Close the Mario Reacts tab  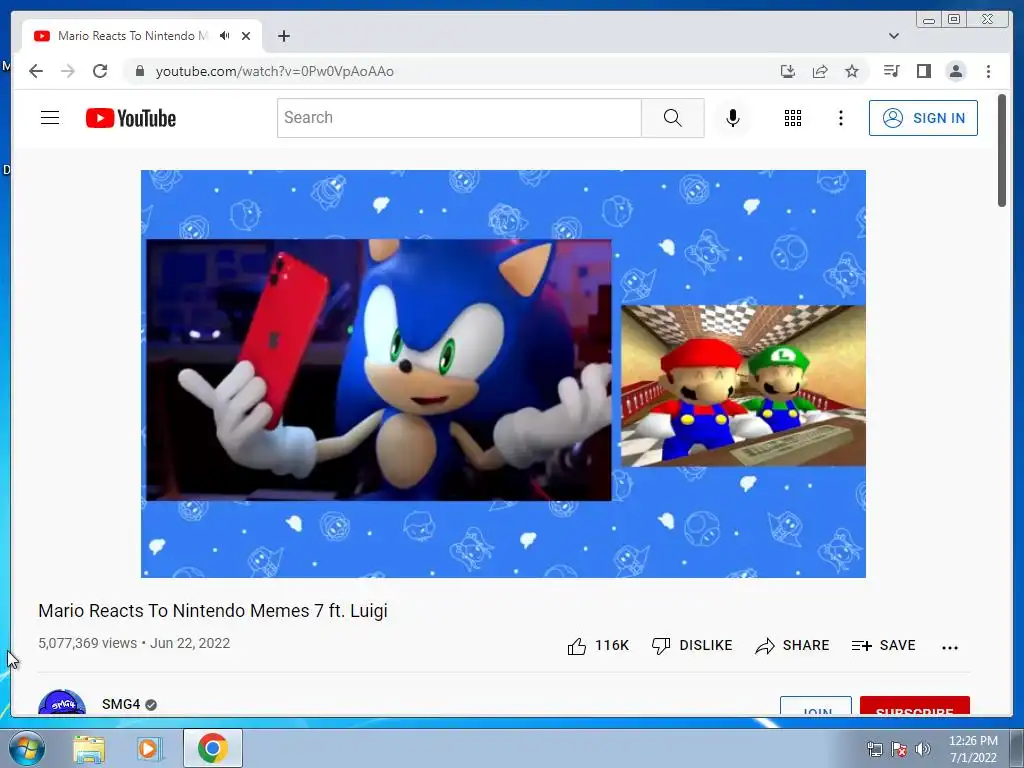[x=246, y=36]
